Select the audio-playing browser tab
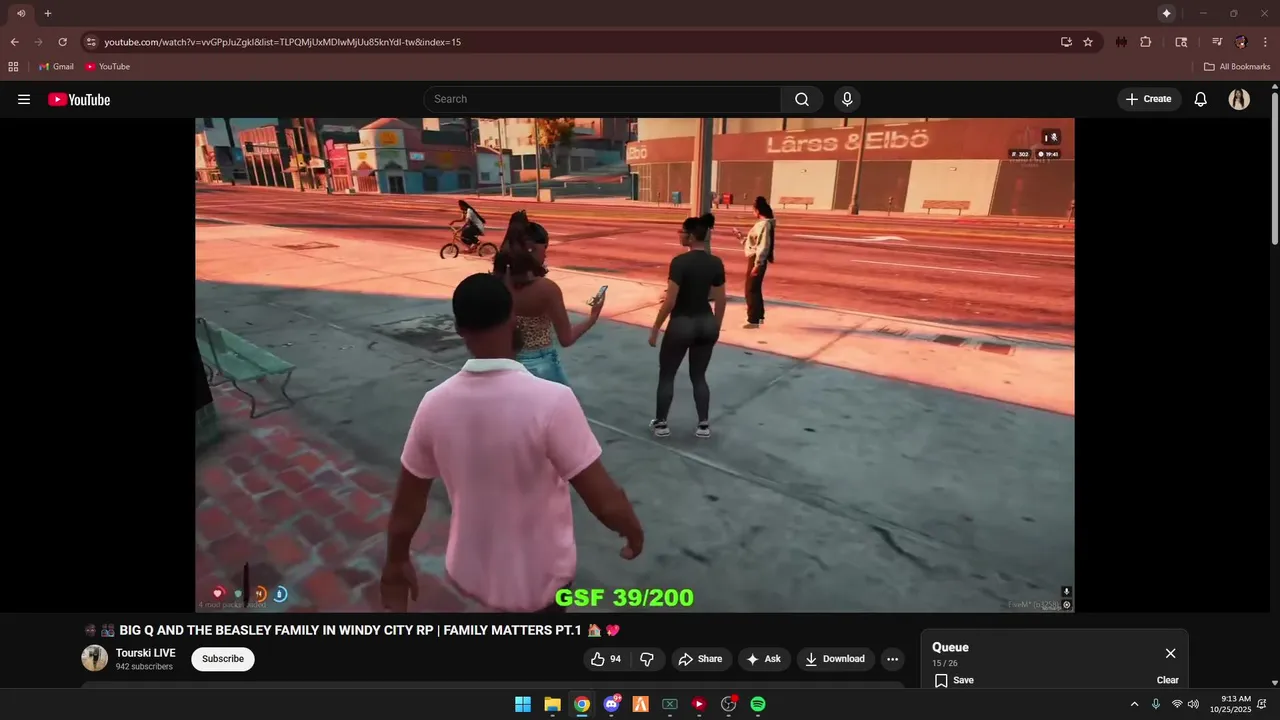 pyautogui.click(x=21, y=13)
